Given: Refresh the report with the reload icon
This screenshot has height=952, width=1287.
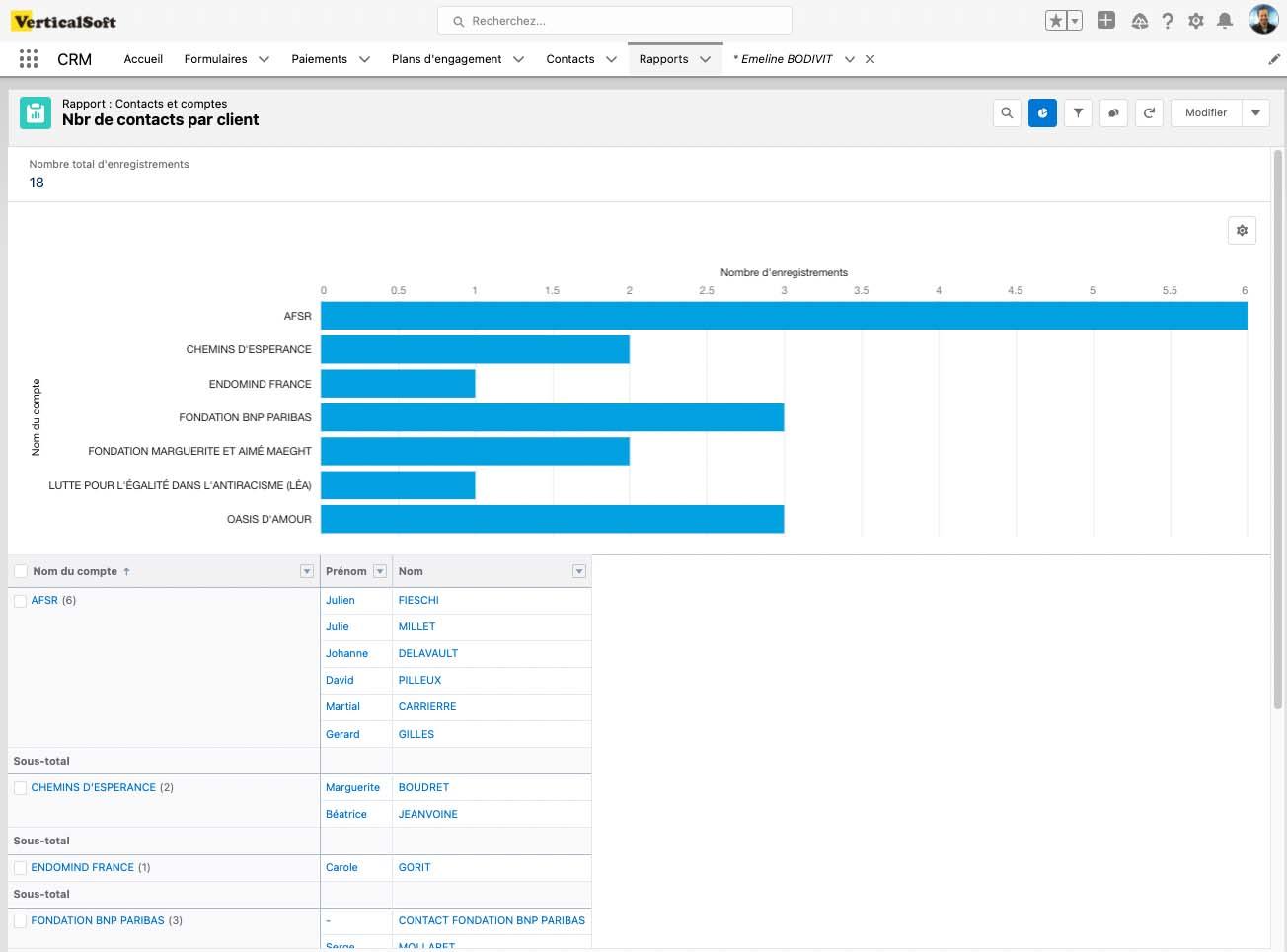Looking at the screenshot, I should pos(1149,112).
